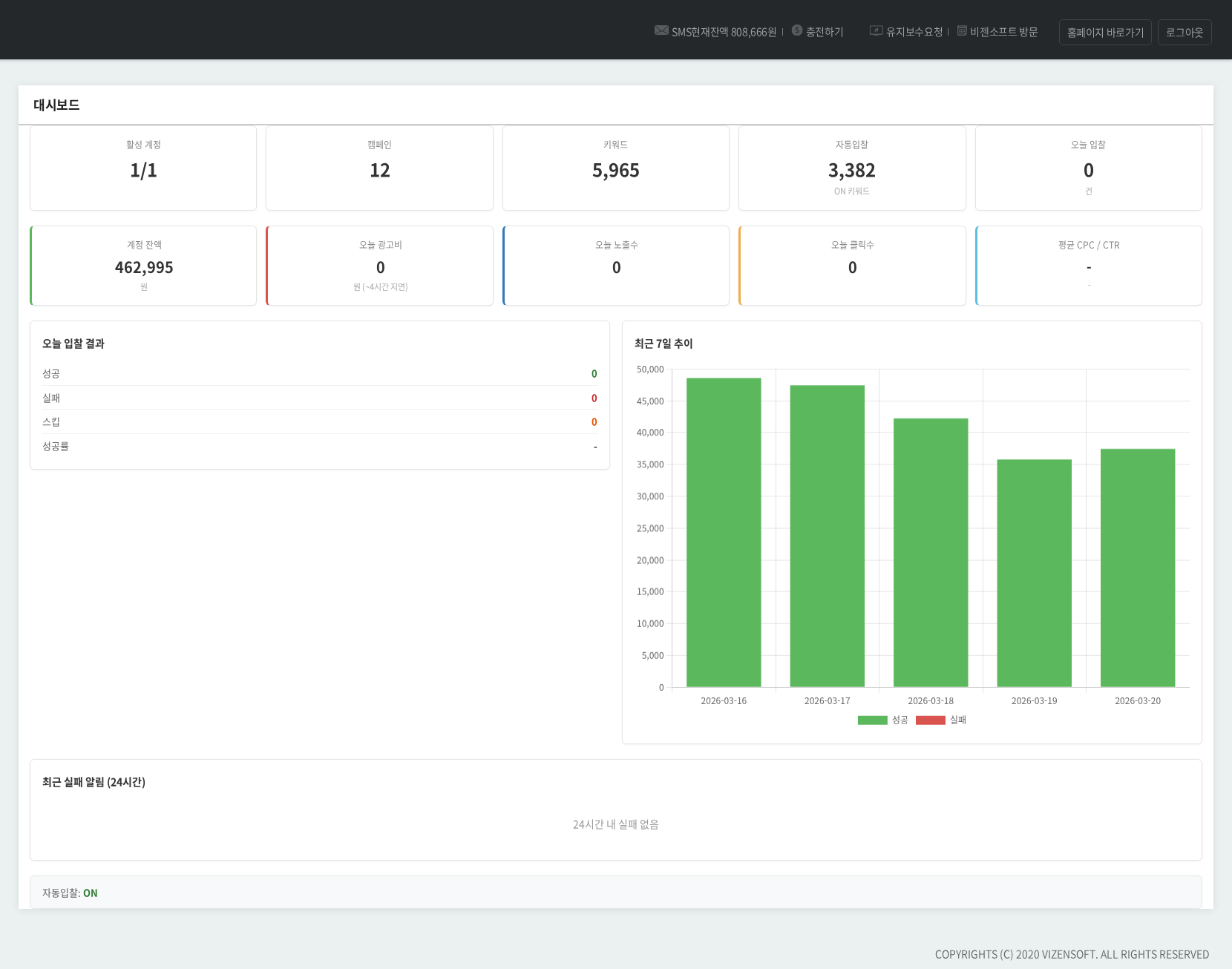Open the 충전하기 recharge link
The image size is (1232, 969).
coord(825,32)
